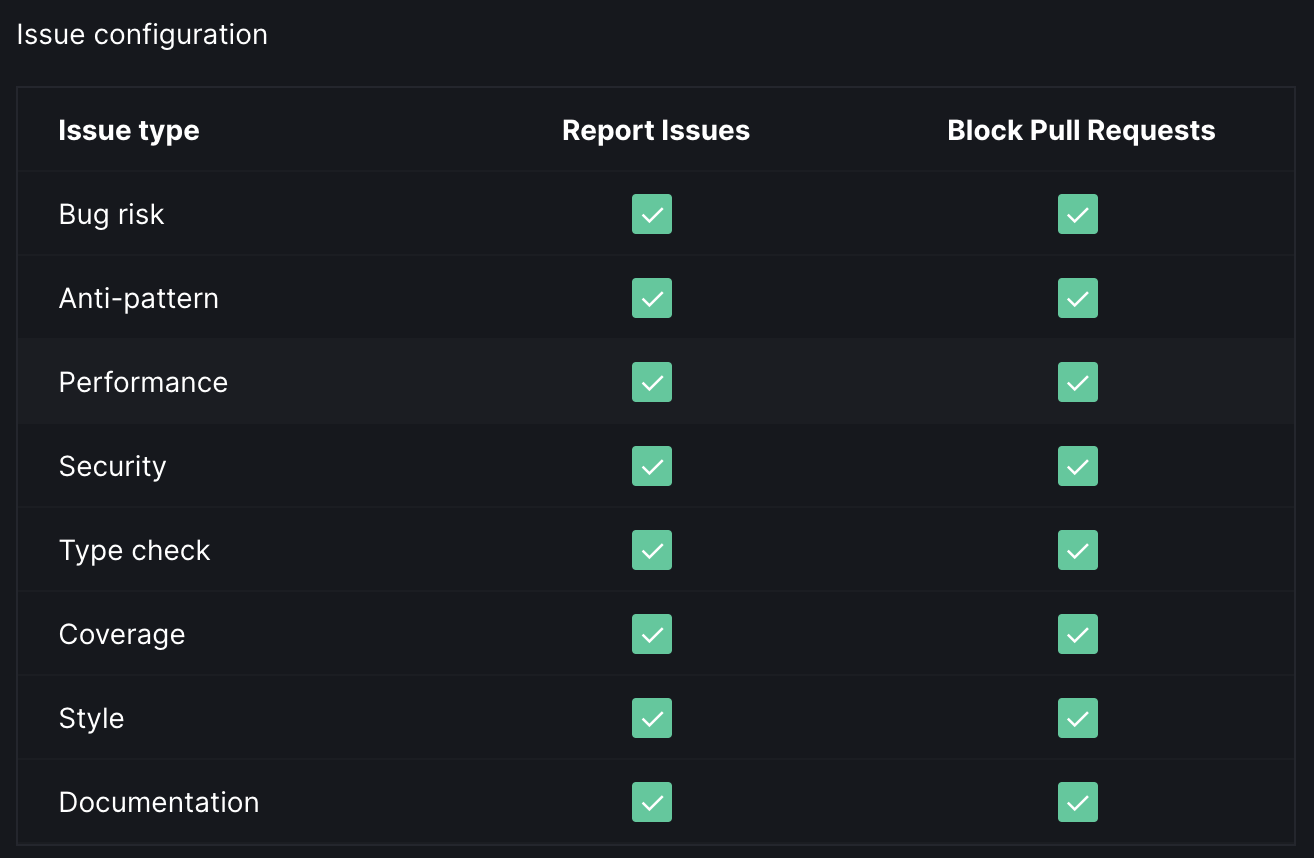
Task: Toggle Block Pull Requests for Security
Action: click(1077, 465)
